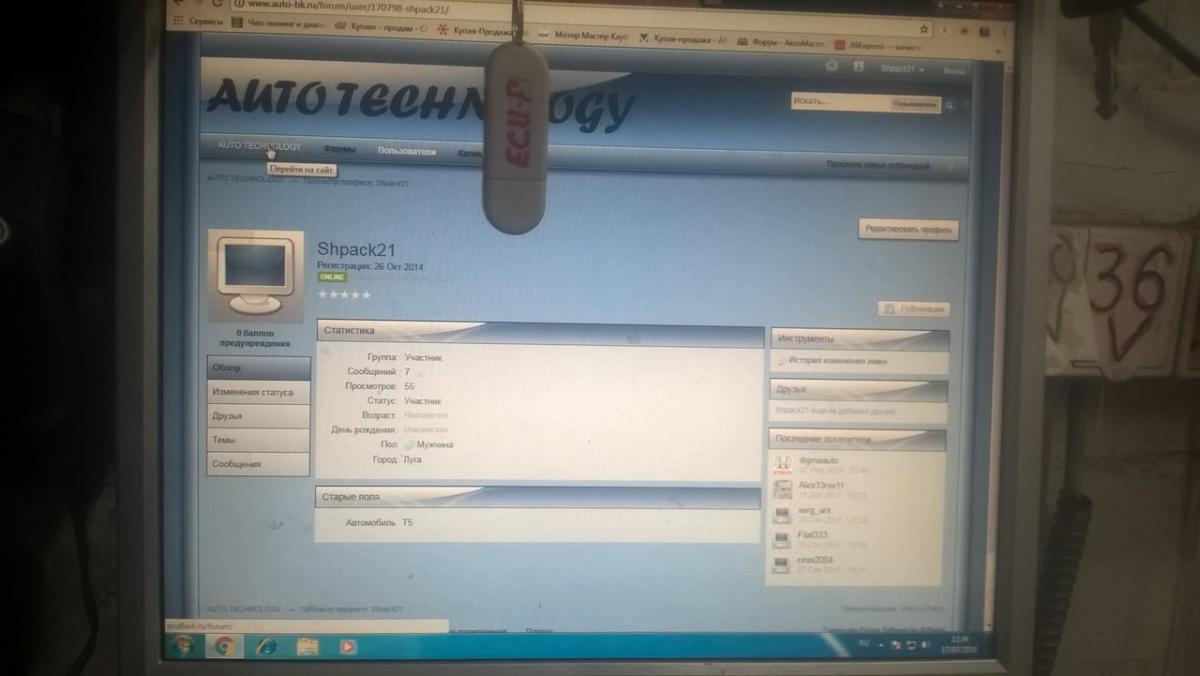The image size is (1200, 676).
Task: Open 'История изменения имен' link
Action: [x=836, y=361]
